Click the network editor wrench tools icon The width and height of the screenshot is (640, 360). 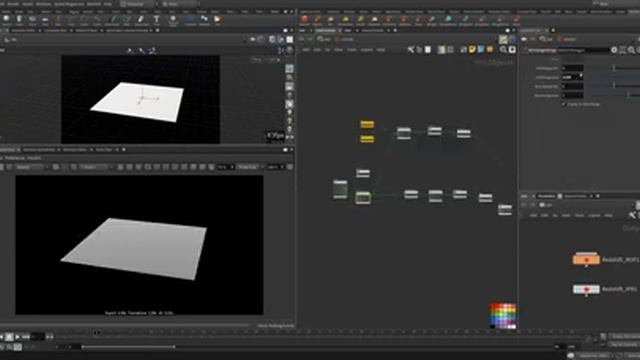click(x=411, y=49)
